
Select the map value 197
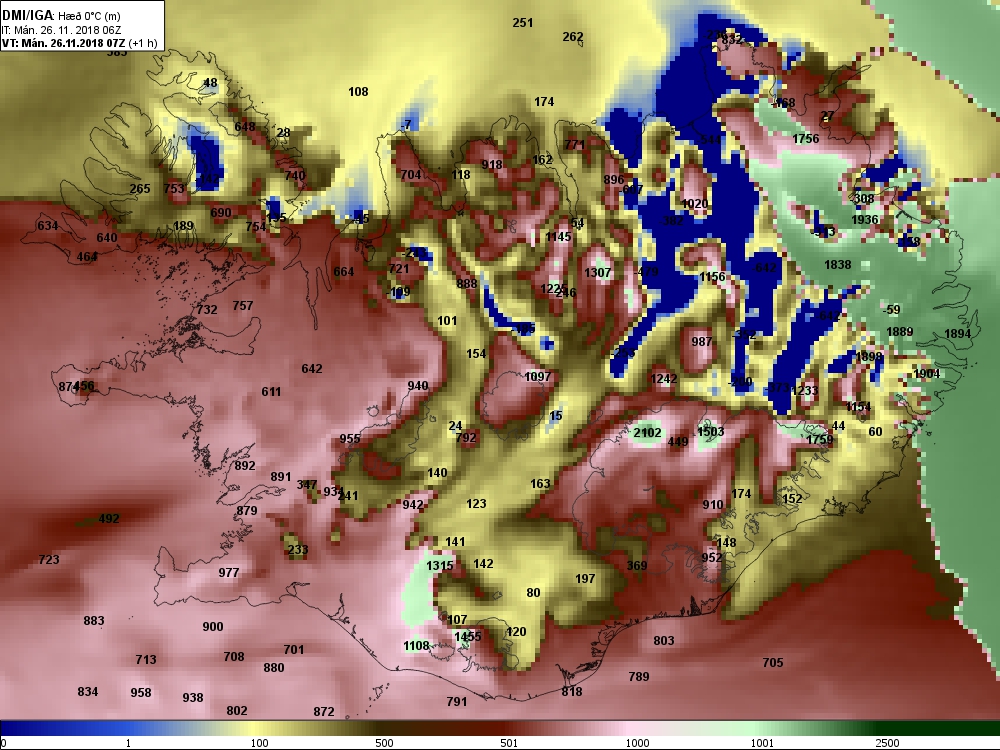coord(585,578)
